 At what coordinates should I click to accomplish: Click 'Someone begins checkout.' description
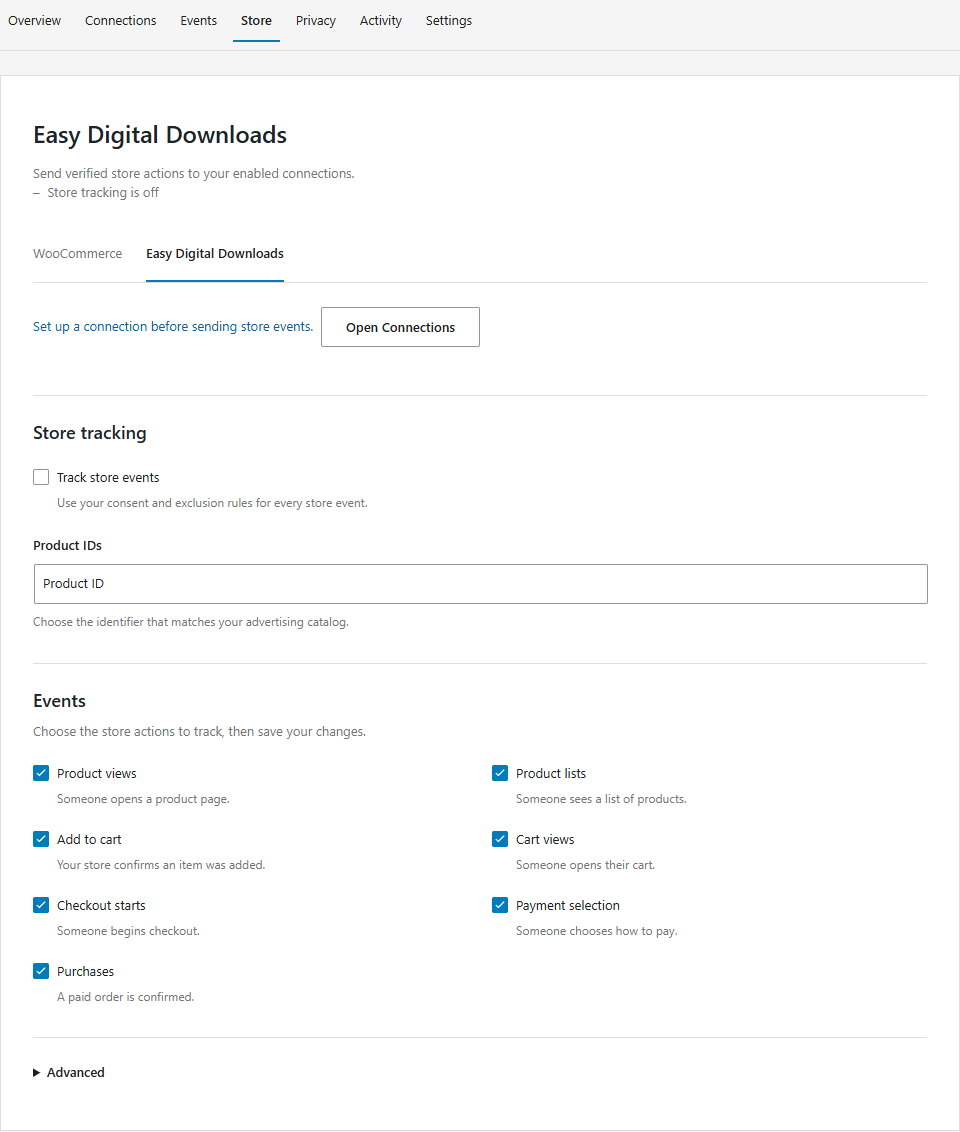tap(128, 931)
